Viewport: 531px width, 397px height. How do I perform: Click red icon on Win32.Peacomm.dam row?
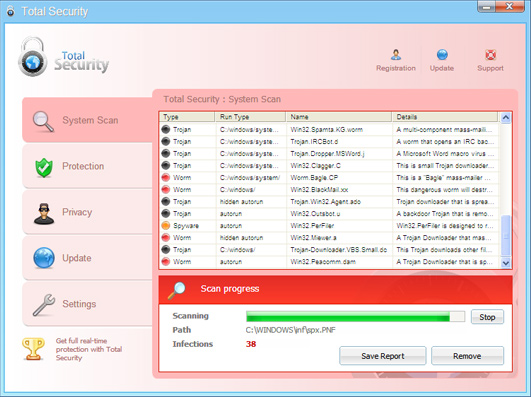166,262
